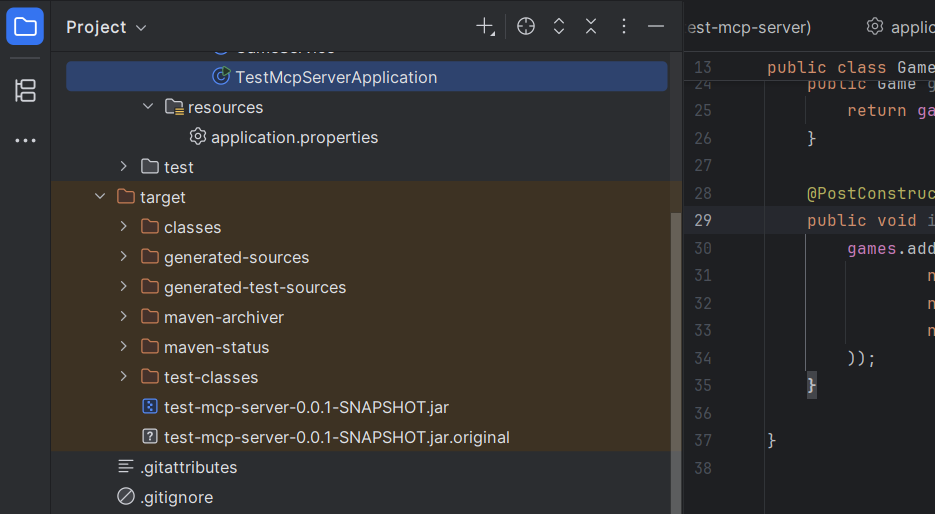Click the 'return' keyword on line 25
The height and width of the screenshot is (514, 935).
[877, 110]
